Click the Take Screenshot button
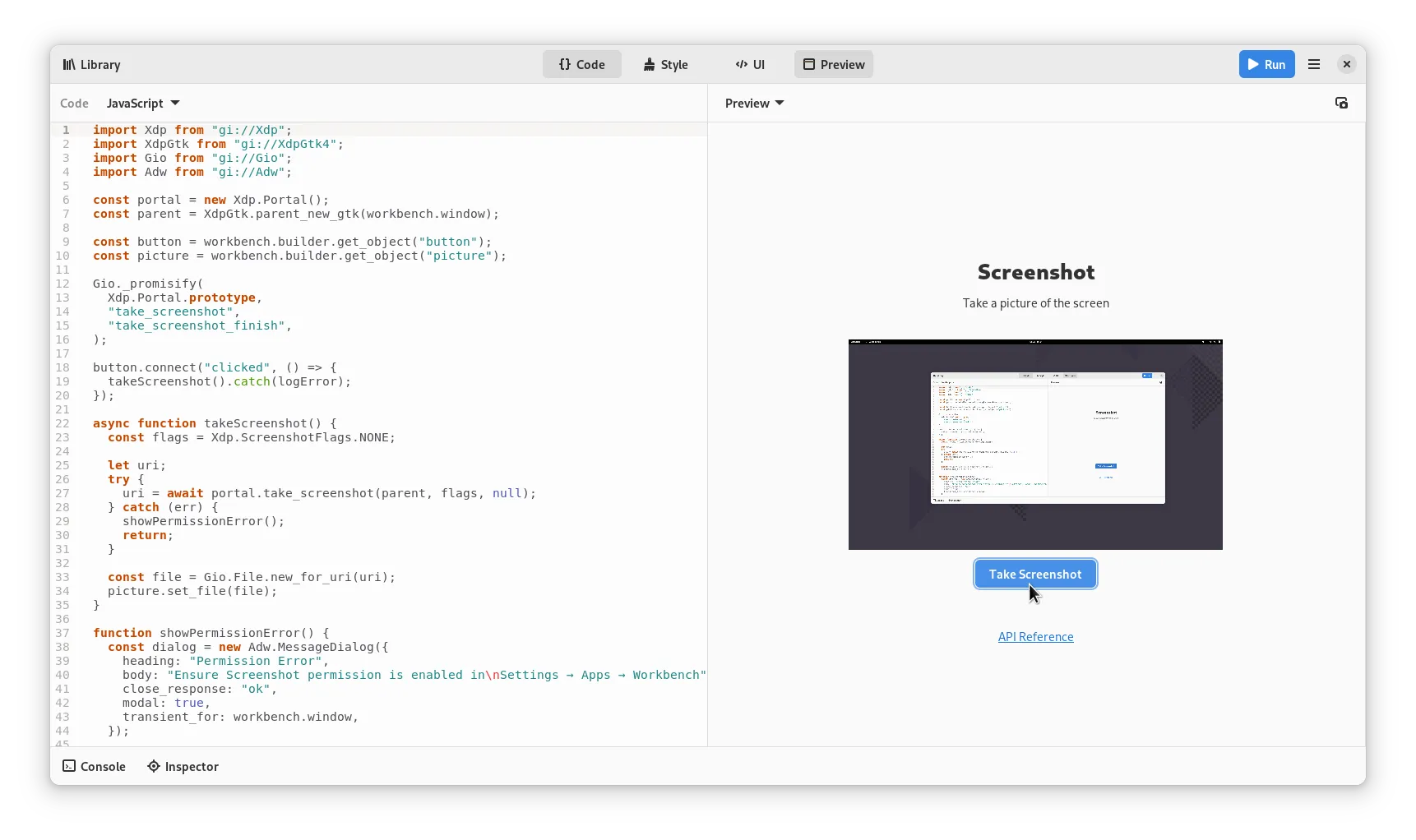 click(x=1035, y=575)
